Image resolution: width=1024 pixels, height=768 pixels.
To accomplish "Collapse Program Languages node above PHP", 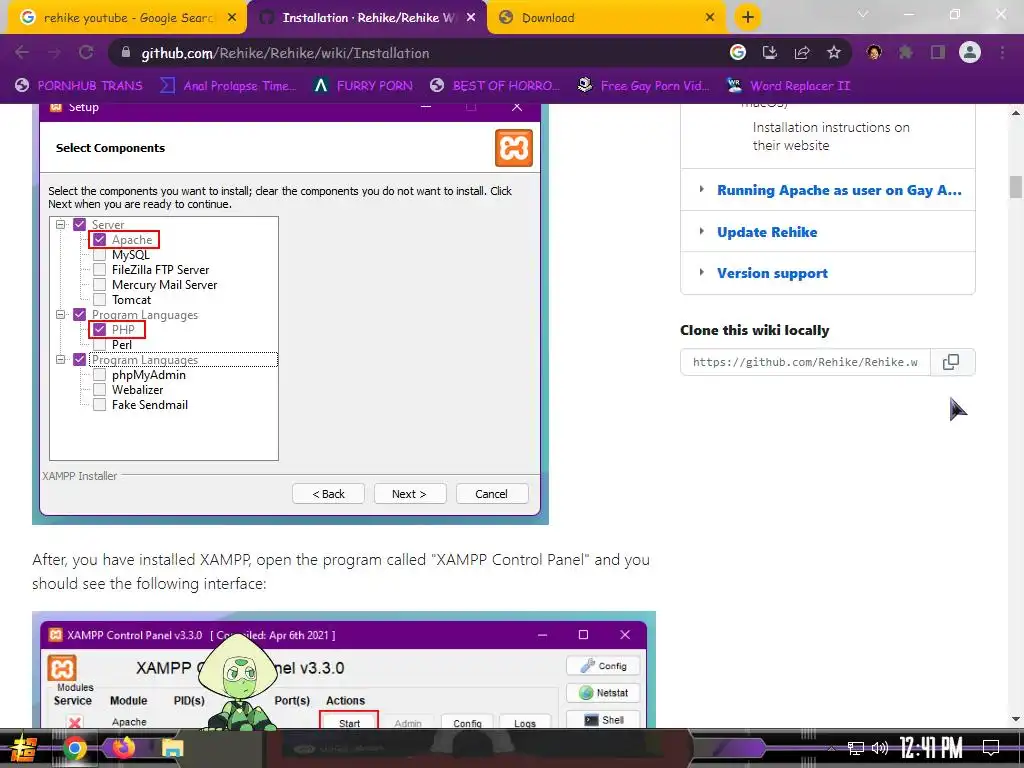I will (x=60, y=315).
